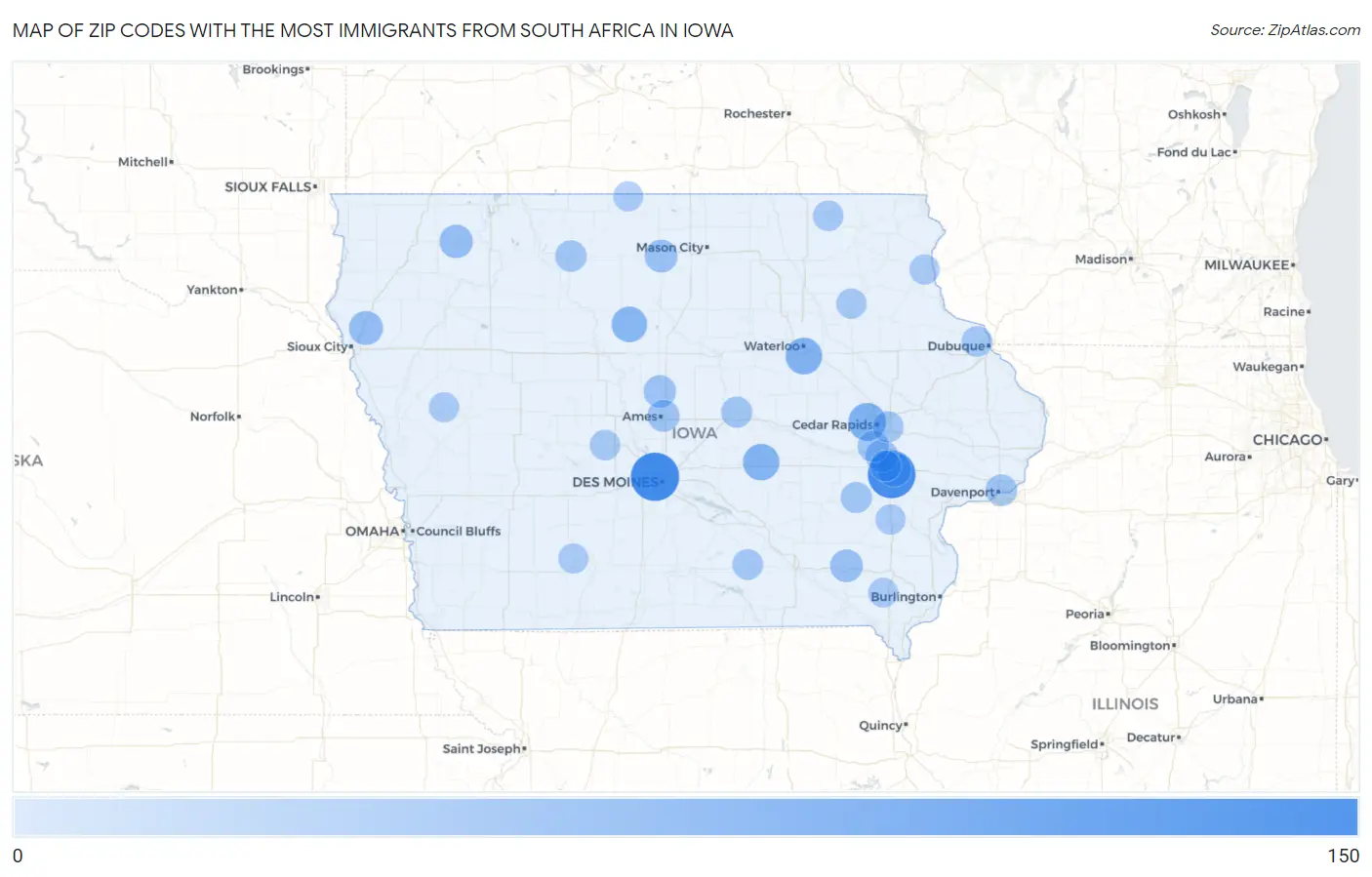Click the IOWA state label
1372x877 pixels.
point(695,433)
